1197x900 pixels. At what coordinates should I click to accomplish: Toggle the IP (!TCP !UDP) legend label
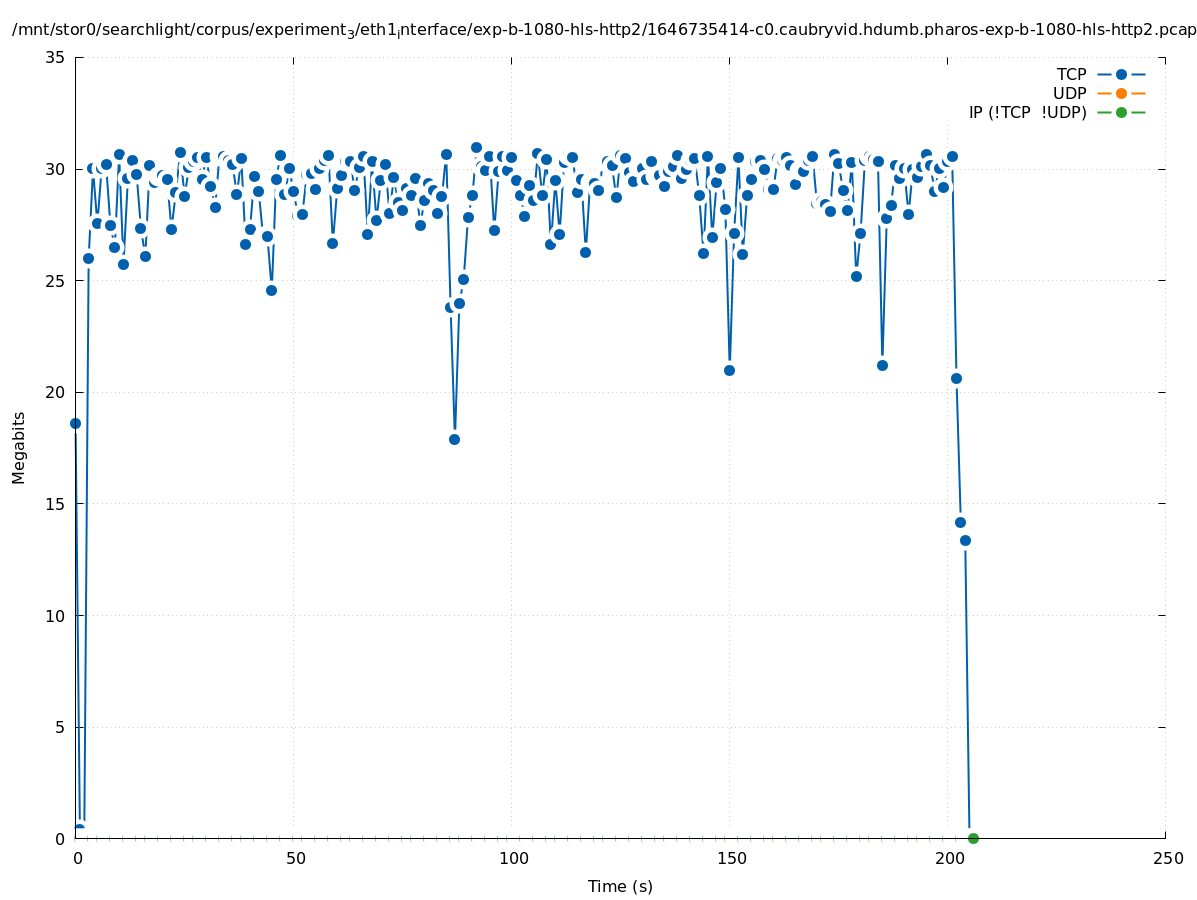(1027, 112)
